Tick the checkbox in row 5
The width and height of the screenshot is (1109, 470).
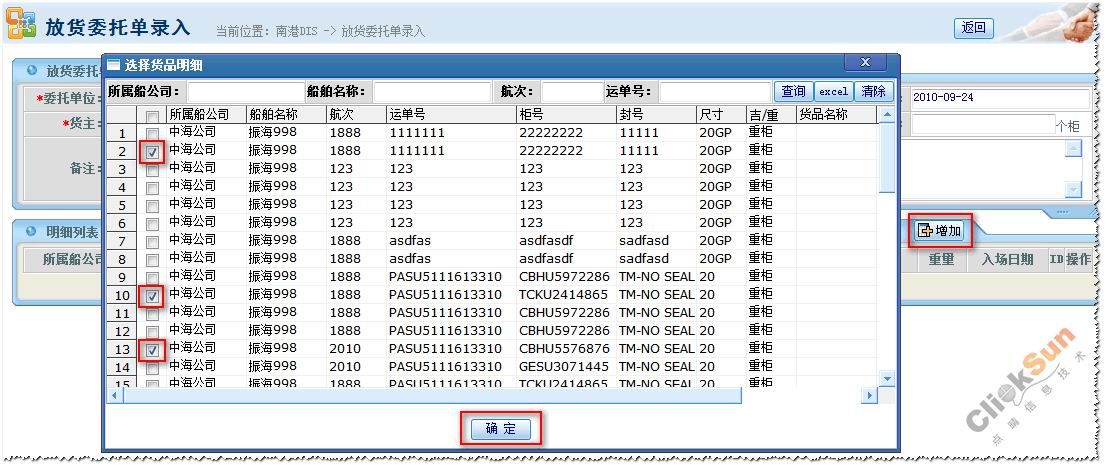tap(152, 206)
